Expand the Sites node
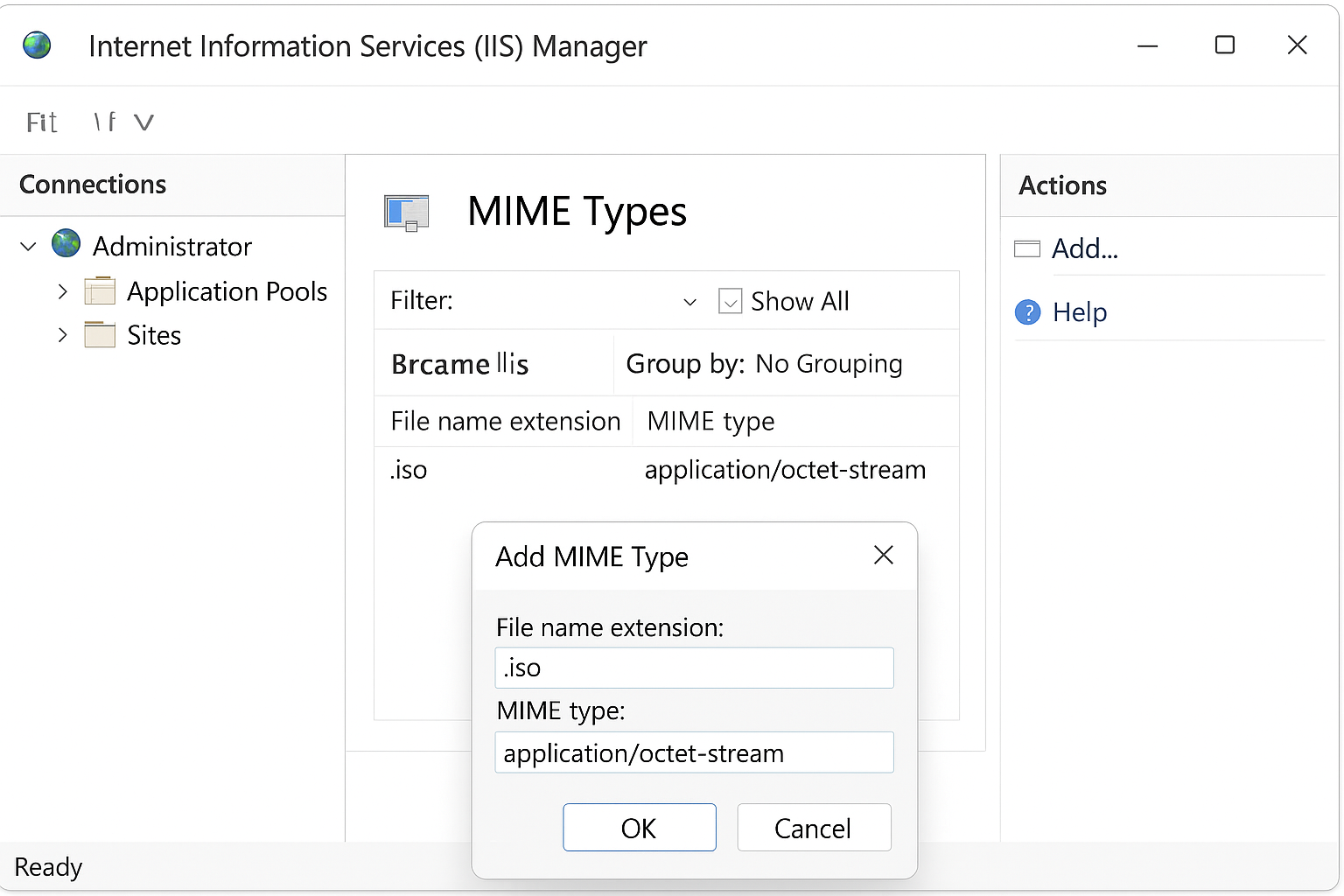This screenshot has width=1344, height=896. (62, 335)
